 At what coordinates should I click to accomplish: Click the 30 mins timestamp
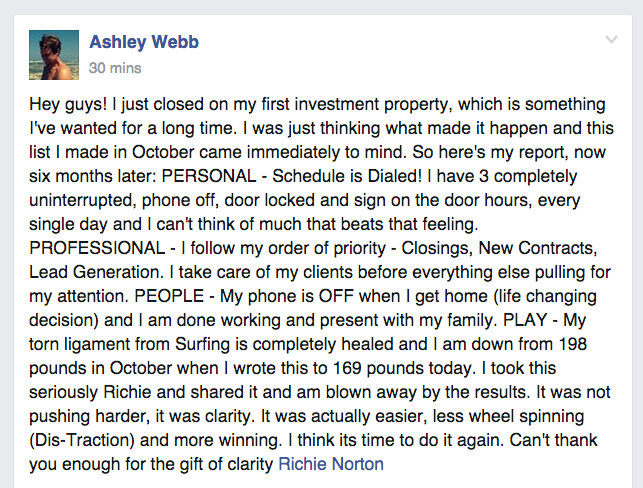click(115, 68)
